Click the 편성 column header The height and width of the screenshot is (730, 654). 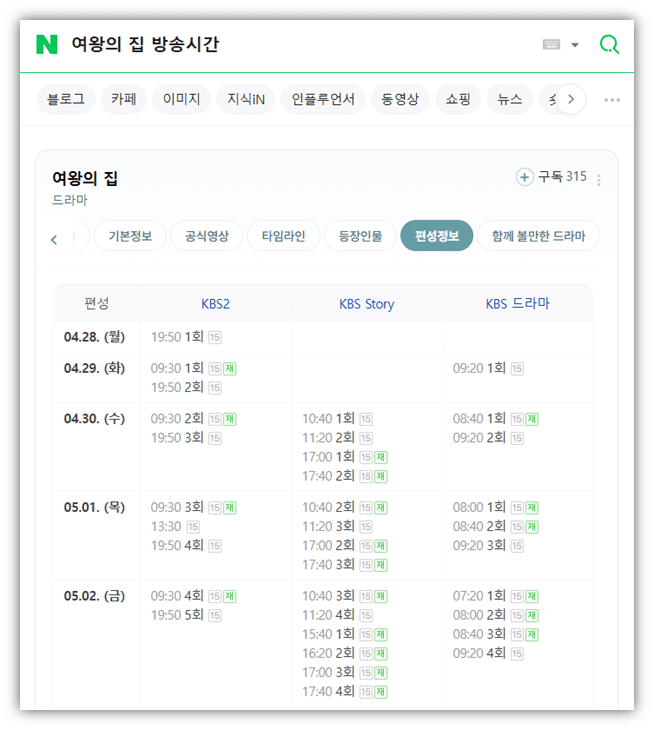[x=96, y=304]
